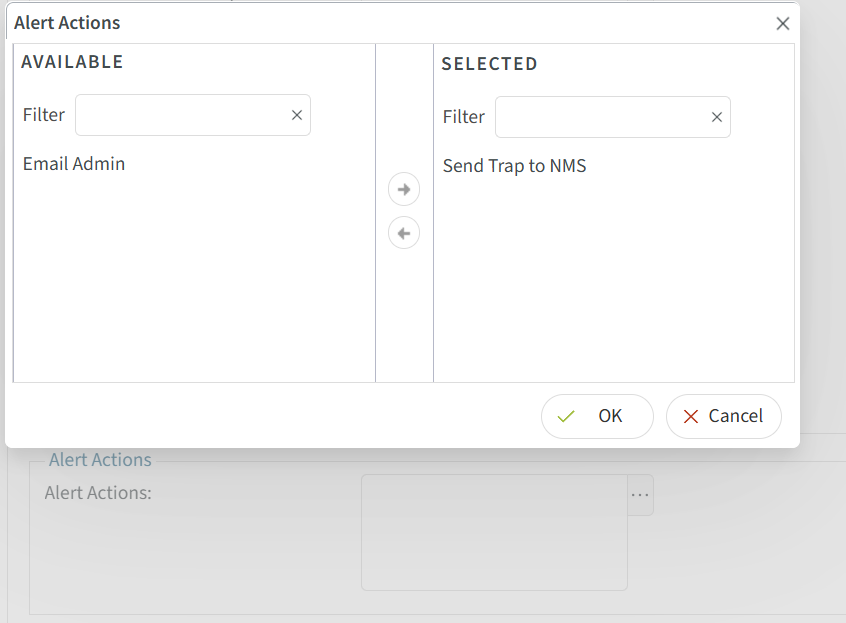
Task: Click the left arrow to remove selection
Action: point(404,232)
